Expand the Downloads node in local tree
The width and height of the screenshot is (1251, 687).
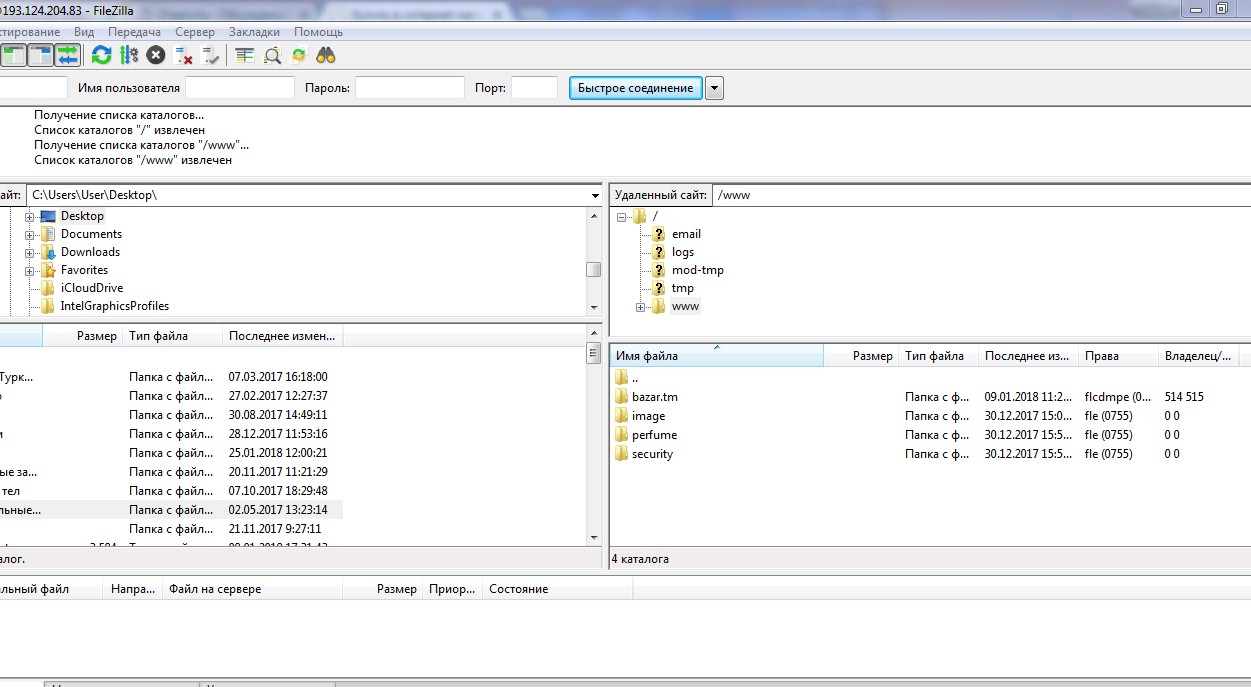click(30, 253)
